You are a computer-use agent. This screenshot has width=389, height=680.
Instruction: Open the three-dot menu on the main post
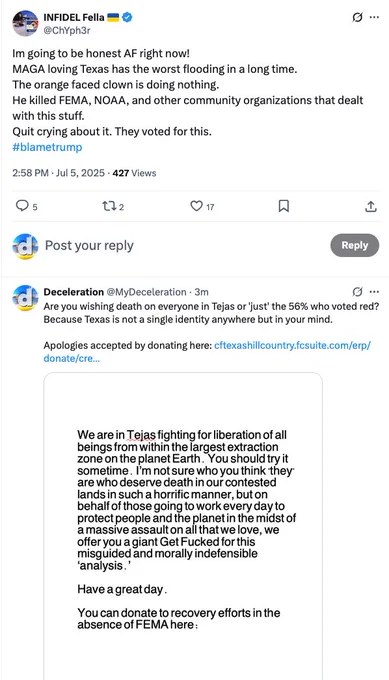tap(374, 17)
